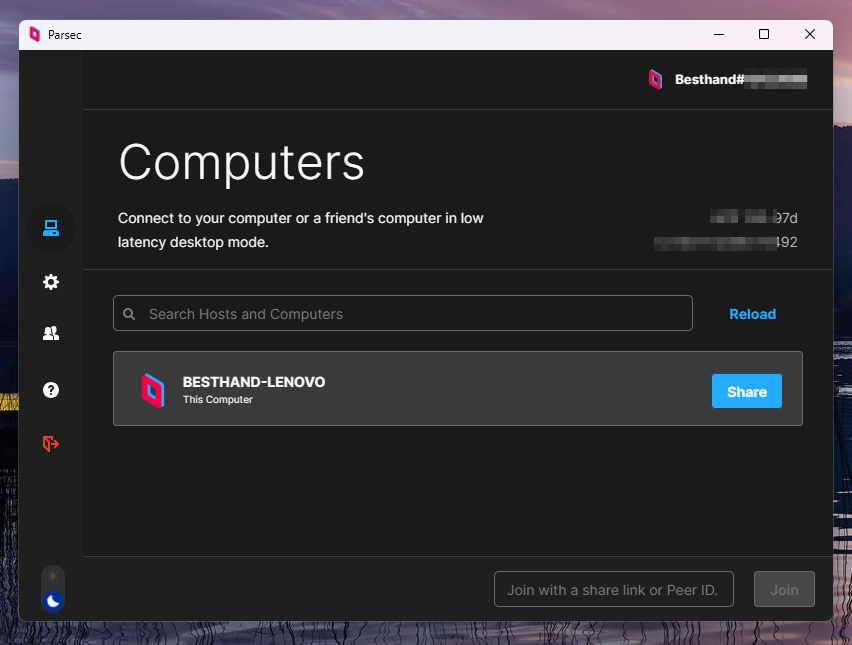
Task: Open the Computers tab in sidebar
Action: 51,228
